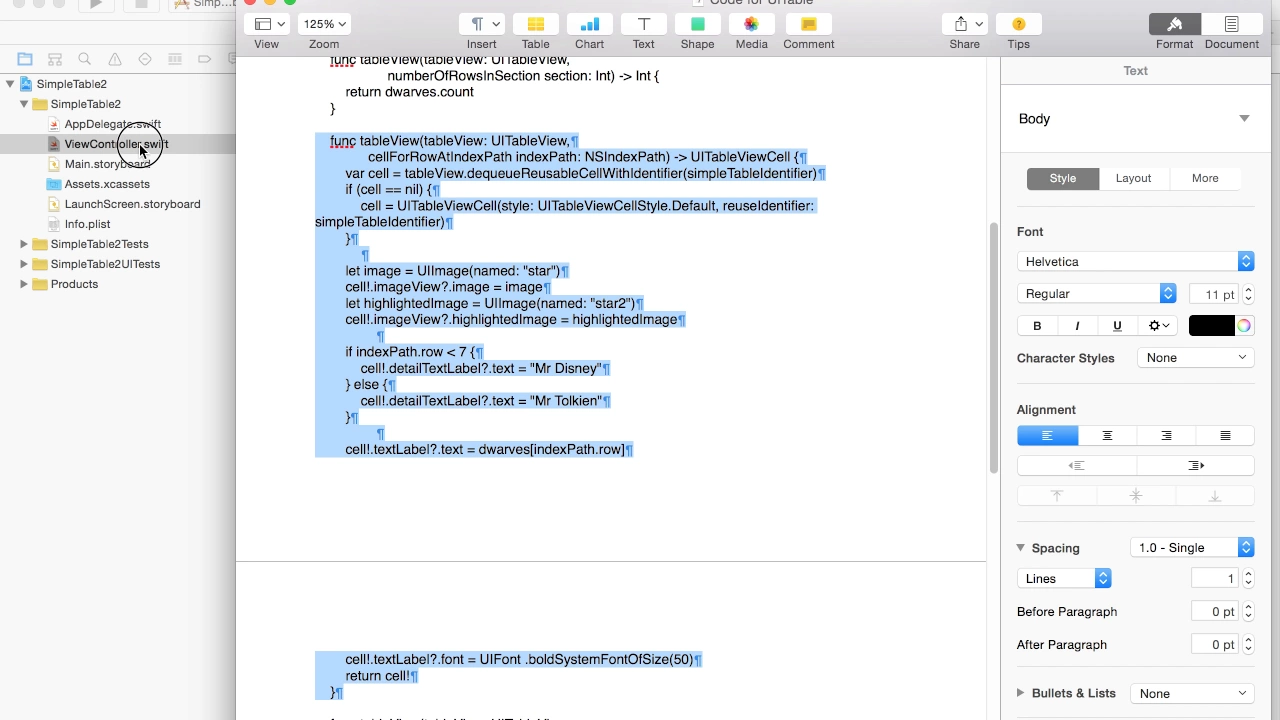Open the Character Styles None dropdown
This screenshot has width=1280, height=720.
point(1196,358)
